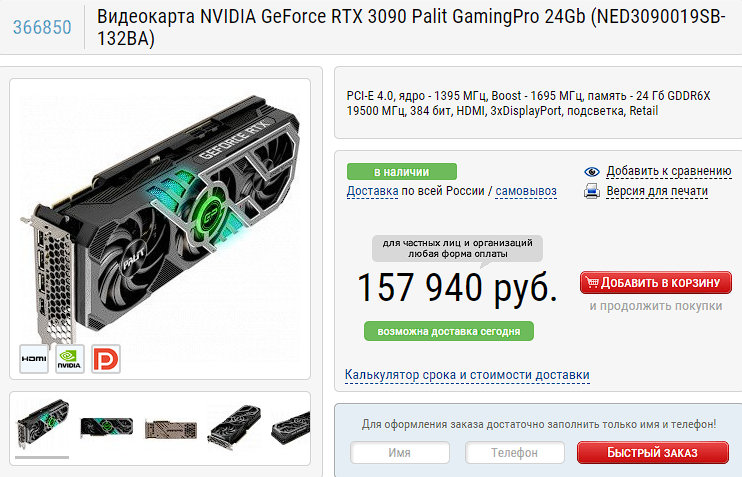Select the first gallery thumbnail
742x477 pixels.
click(42, 423)
